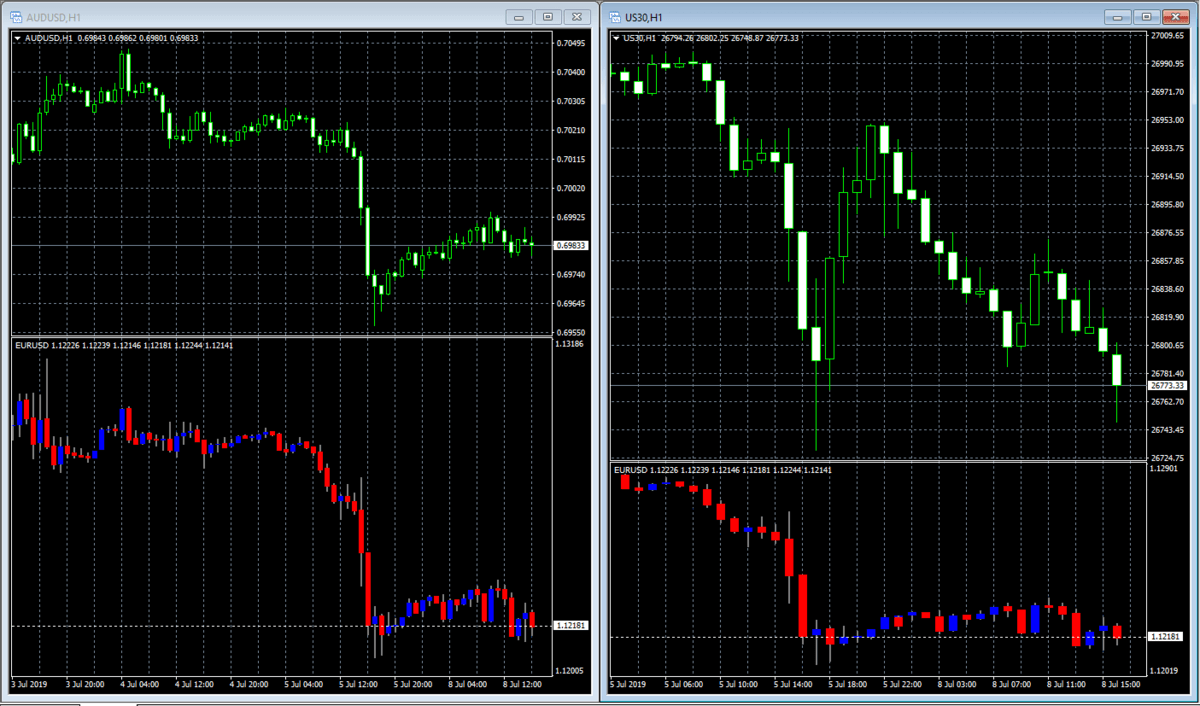Click the current price tag 26773.33 on the scale

point(1166,385)
